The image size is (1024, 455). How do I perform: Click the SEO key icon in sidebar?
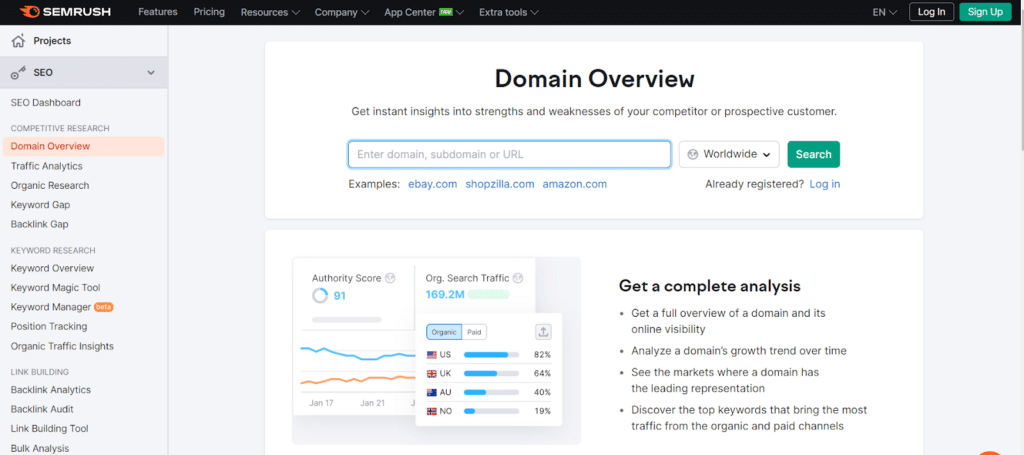click(18, 73)
